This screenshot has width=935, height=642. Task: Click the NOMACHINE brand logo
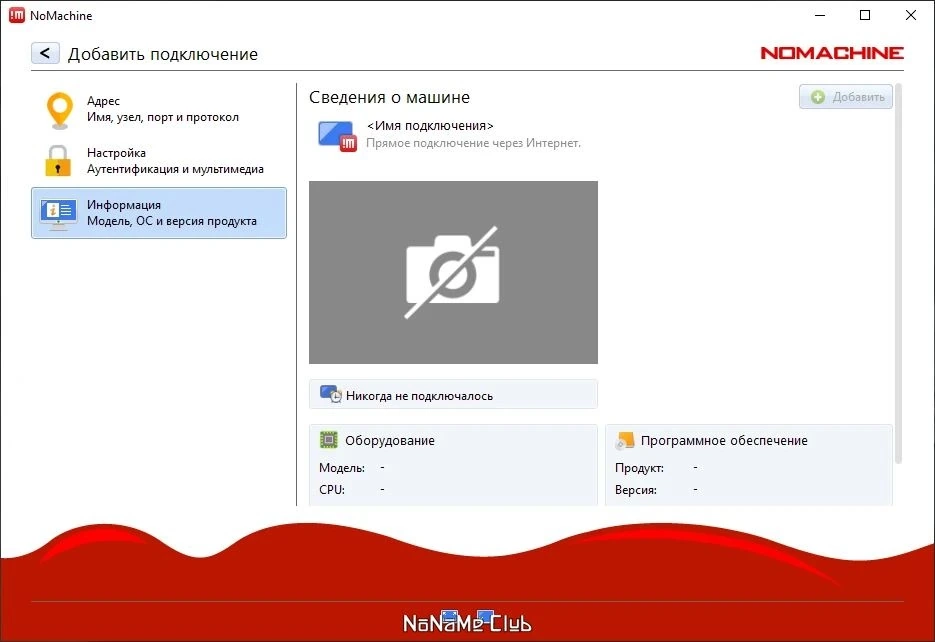point(832,53)
